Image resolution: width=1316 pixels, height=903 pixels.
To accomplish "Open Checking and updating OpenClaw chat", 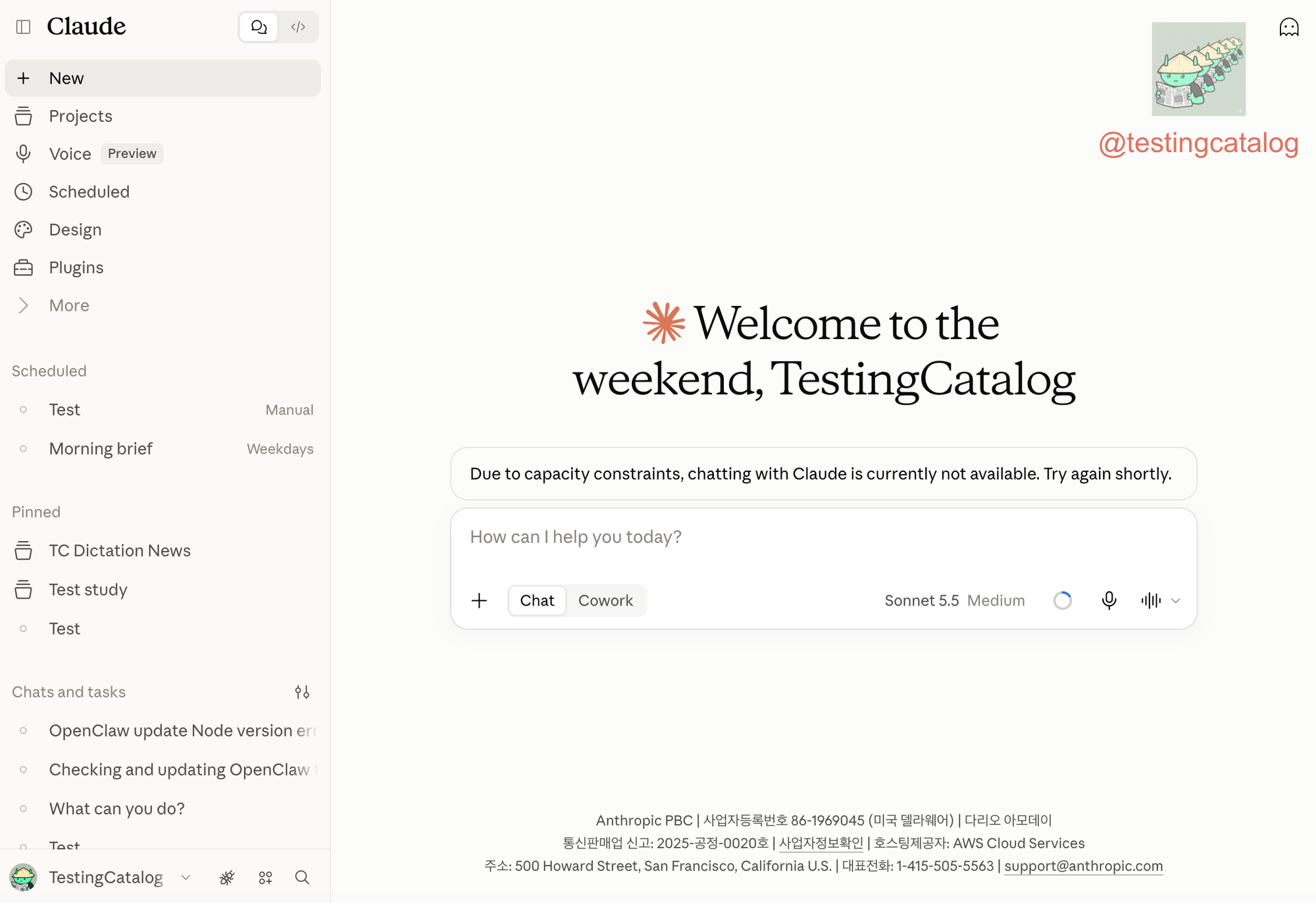I will 163,769.
